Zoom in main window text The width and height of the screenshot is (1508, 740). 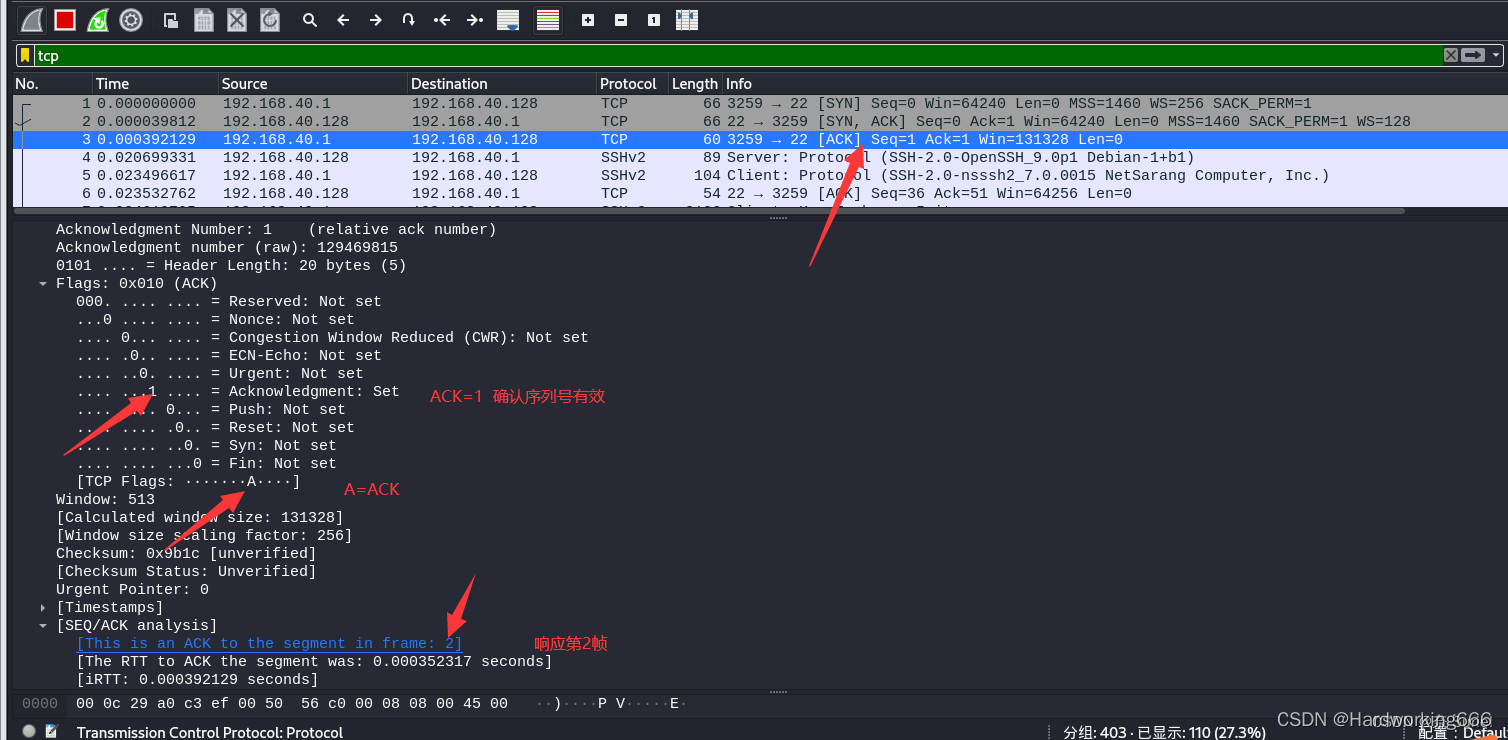point(588,20)
